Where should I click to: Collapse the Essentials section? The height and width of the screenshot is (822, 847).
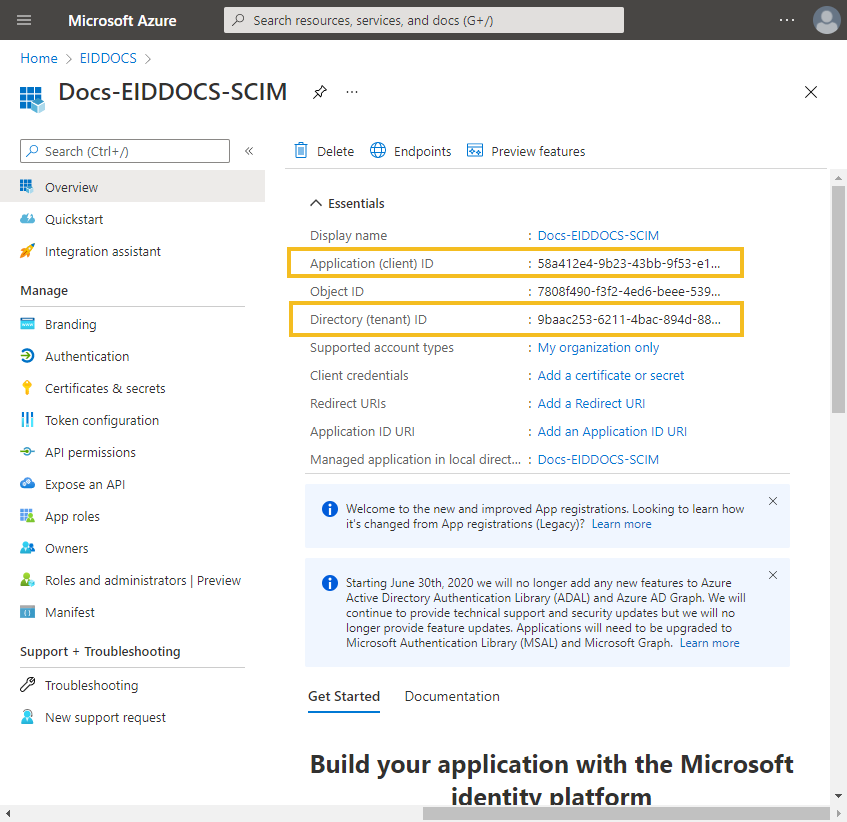pos(315,203)
